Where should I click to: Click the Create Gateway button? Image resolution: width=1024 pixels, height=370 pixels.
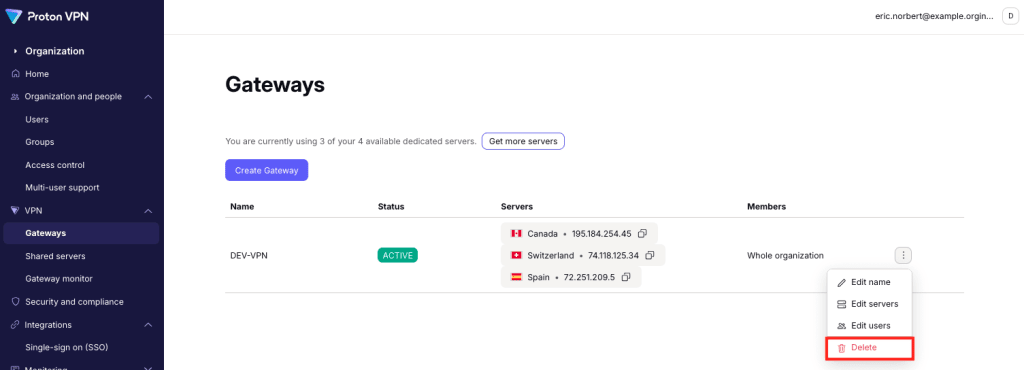[266, 170]
